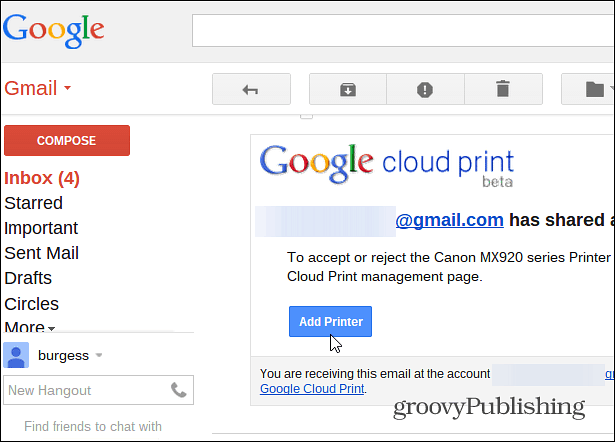Select the Drafts folder
Screen dimensions: 615x442
pyautogui.click(x=28, y=278)
